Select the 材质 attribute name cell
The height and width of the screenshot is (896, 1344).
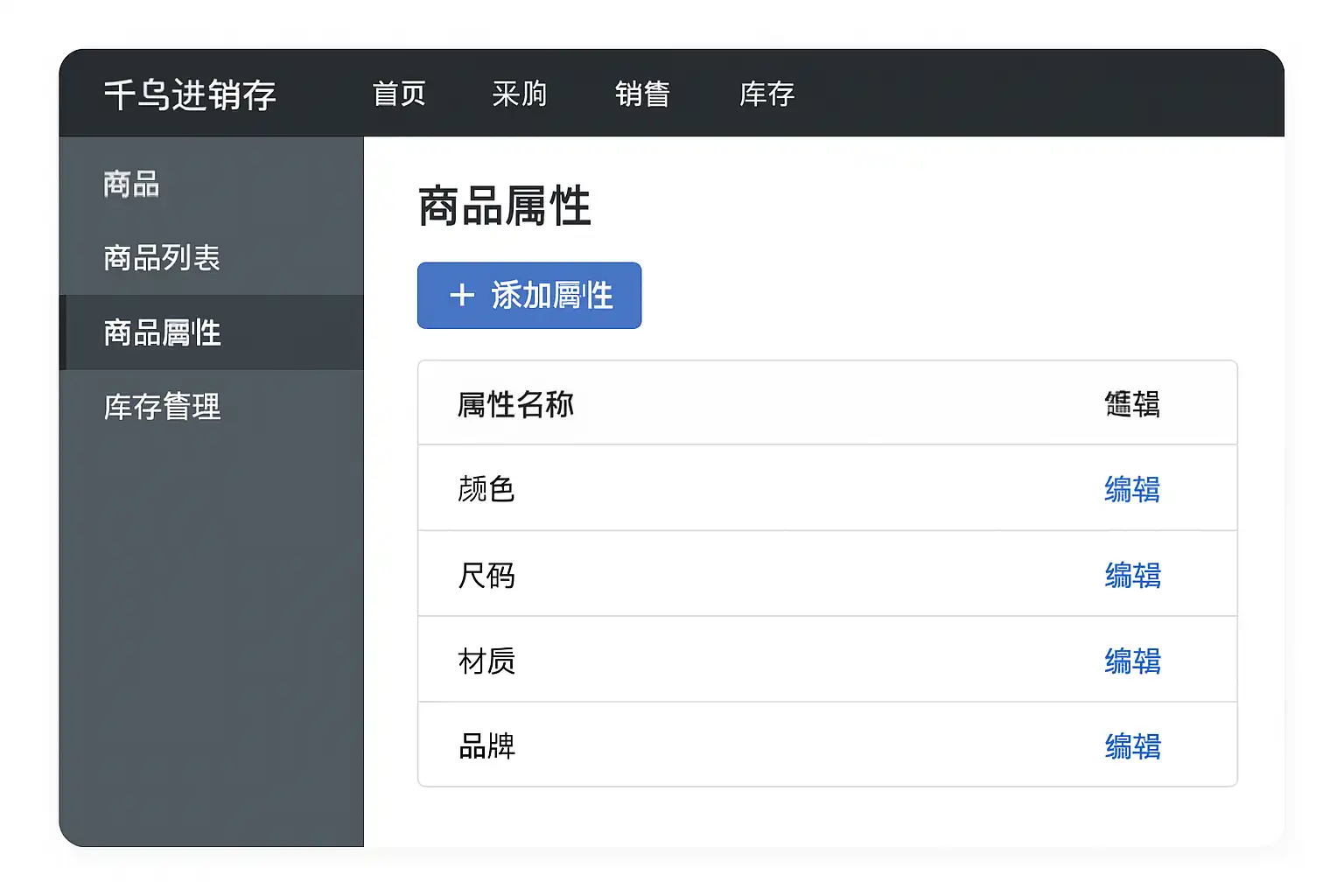click(486, 661)
